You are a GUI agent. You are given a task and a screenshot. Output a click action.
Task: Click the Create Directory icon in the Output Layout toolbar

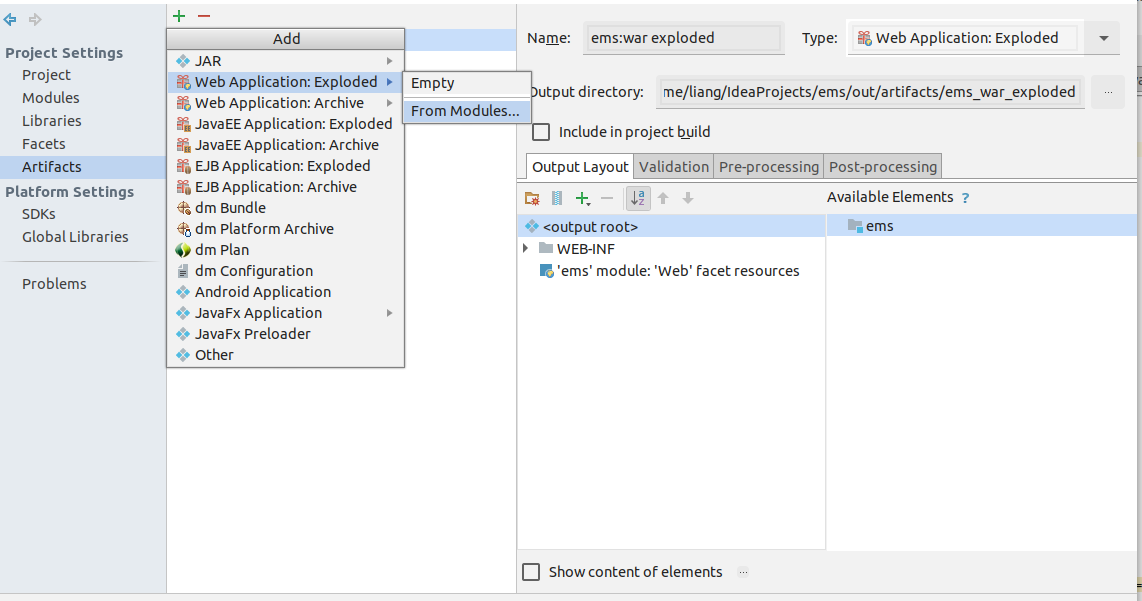tap(532, 198)
